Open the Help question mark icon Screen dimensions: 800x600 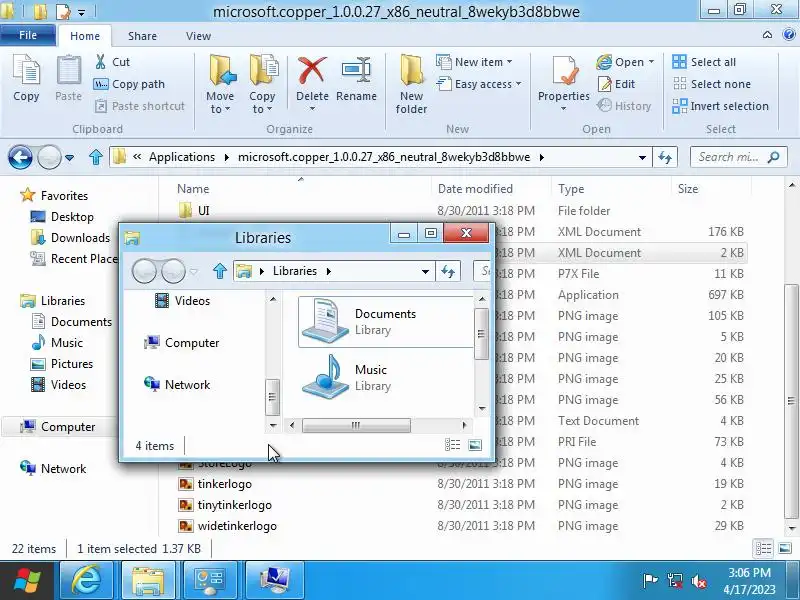tap(789, 35)
